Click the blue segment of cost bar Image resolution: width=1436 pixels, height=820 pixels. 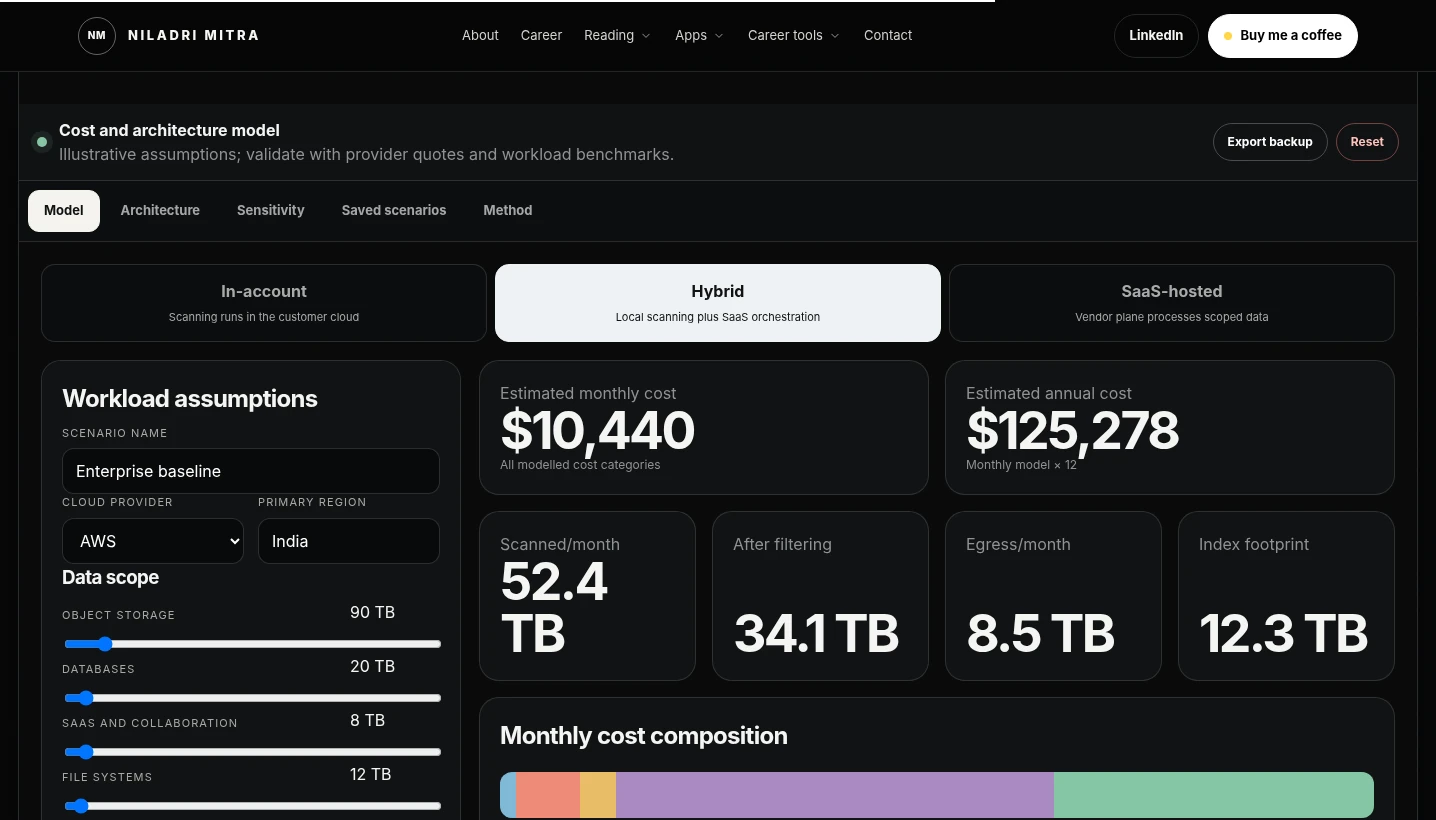[x=508, y=795]
